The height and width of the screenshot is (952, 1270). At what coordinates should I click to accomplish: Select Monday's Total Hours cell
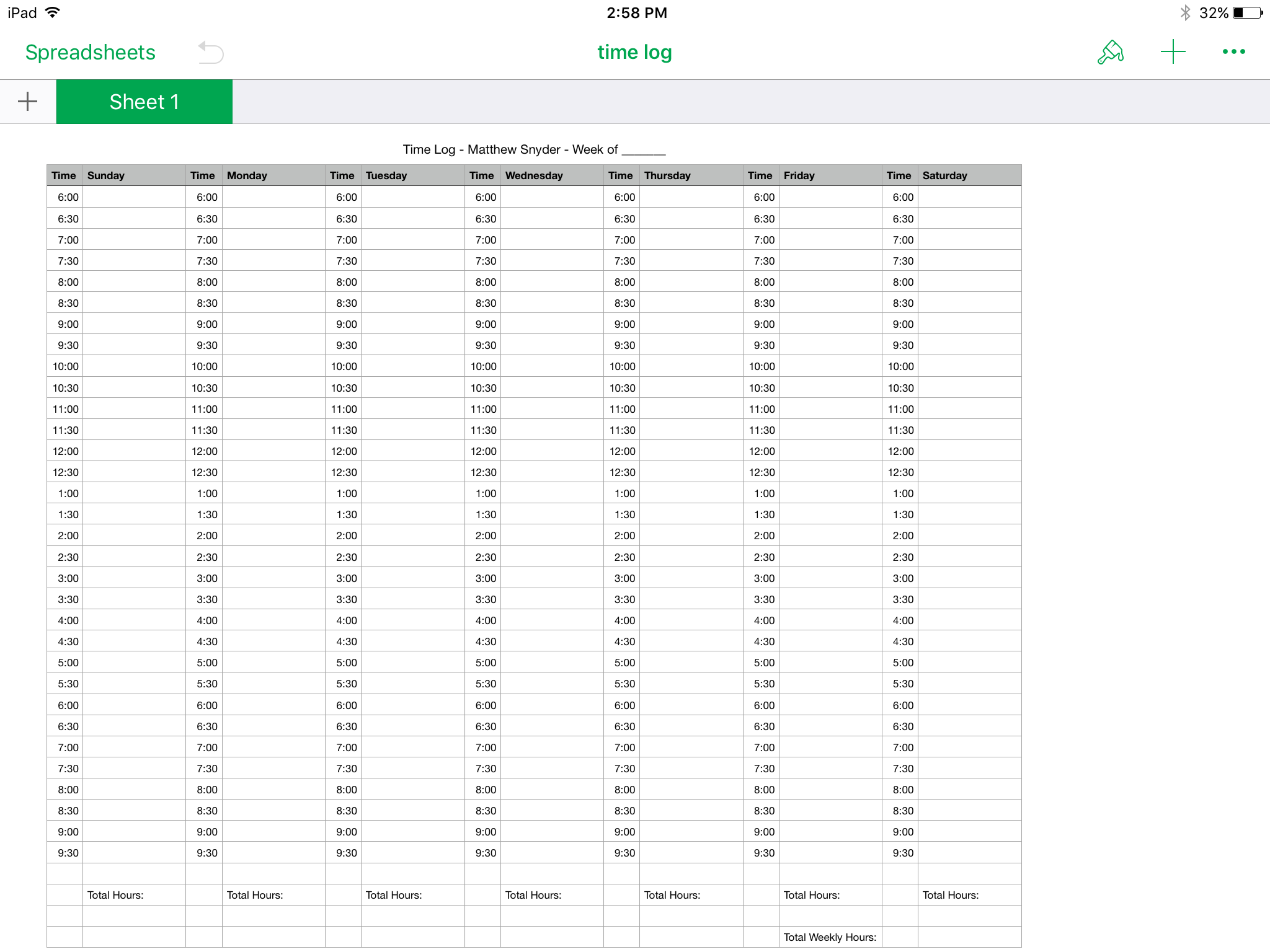tap(273, 895)
